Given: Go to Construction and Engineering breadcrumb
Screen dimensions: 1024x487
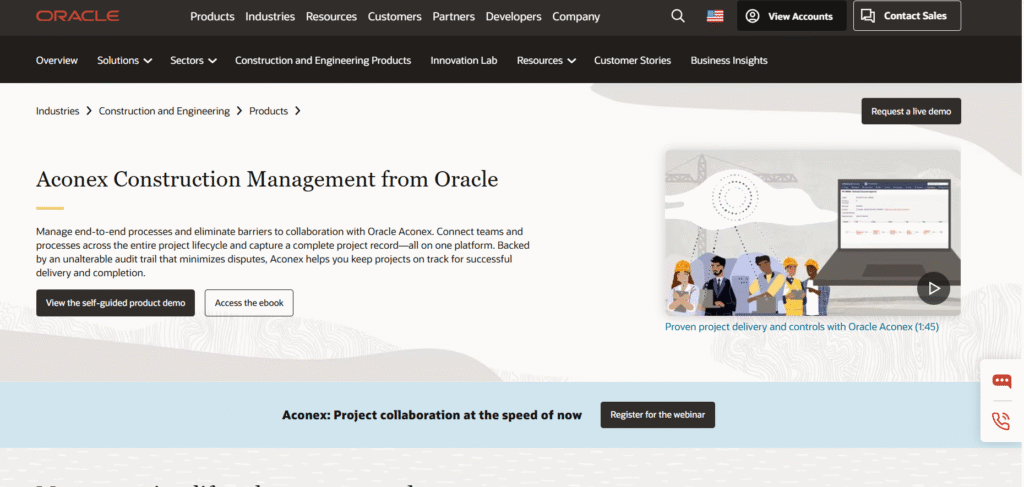Looking at the screenshot, I should point(164,111).
